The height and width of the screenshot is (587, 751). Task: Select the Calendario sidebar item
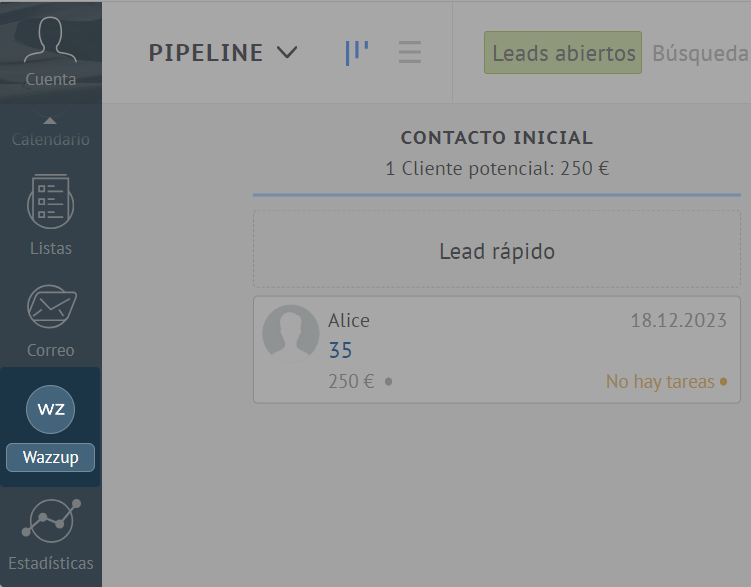(x=50, y=139)
